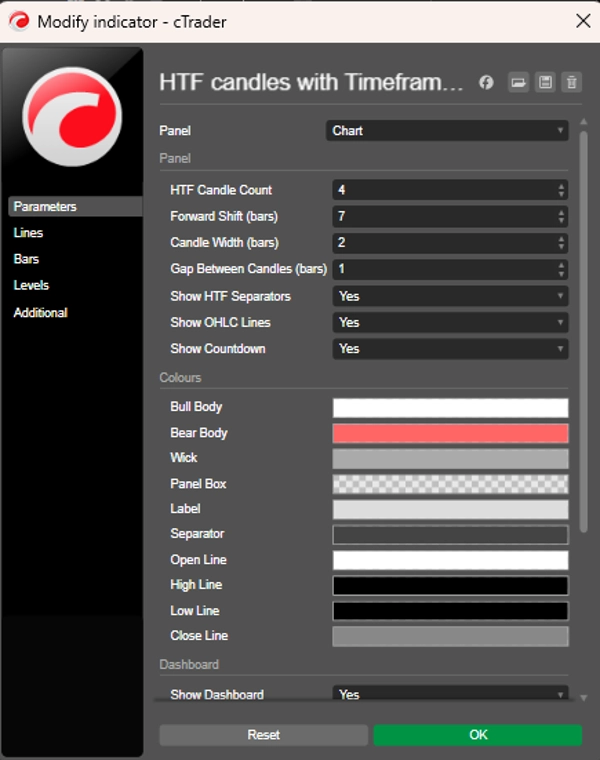Image resolution: width=600 pixels, height=760 pixels.
Task: Click the function info icon beside the title
Action: point(487,83)
